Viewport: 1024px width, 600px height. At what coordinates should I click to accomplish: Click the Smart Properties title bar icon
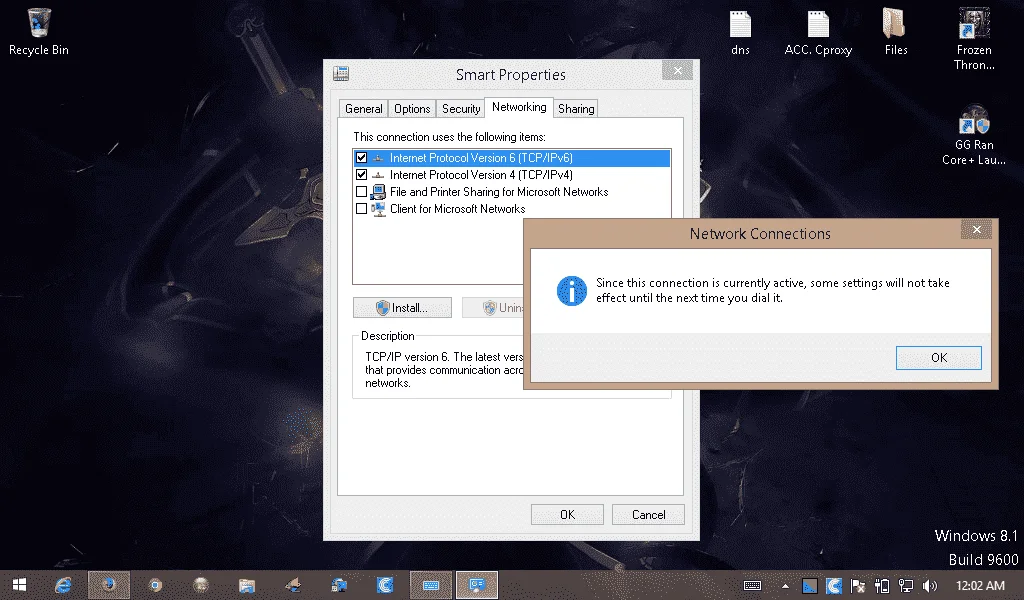[x=341, y=73]
